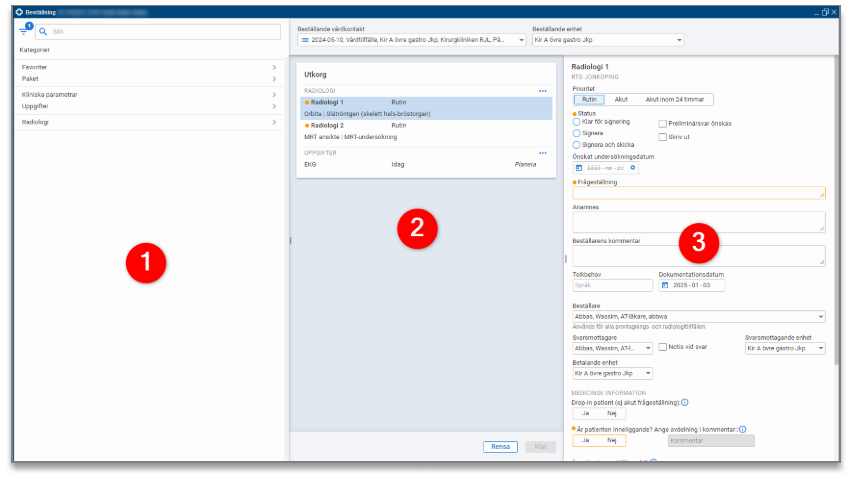Open the three-dot menu for Uppgifter section
This screenshot has height=482, width=854.
point(543,153)
